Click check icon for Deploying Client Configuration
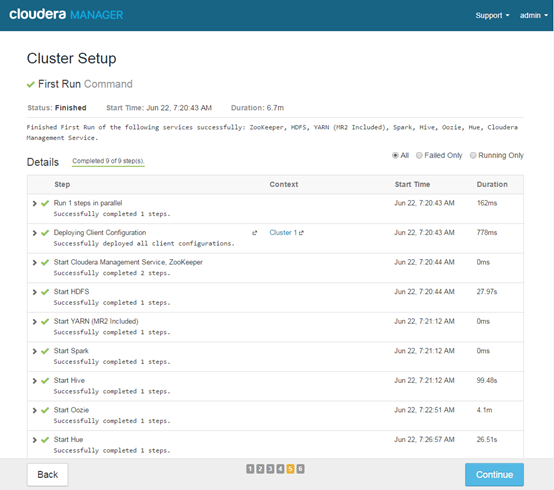The image size is (554, 490). pos(45,233)
